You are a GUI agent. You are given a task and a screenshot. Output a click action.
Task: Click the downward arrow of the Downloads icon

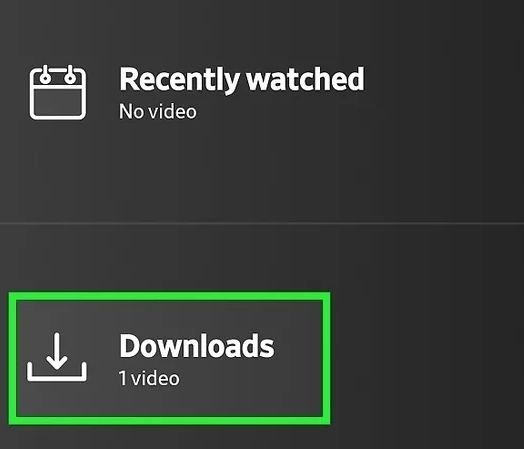coord(57,351)
